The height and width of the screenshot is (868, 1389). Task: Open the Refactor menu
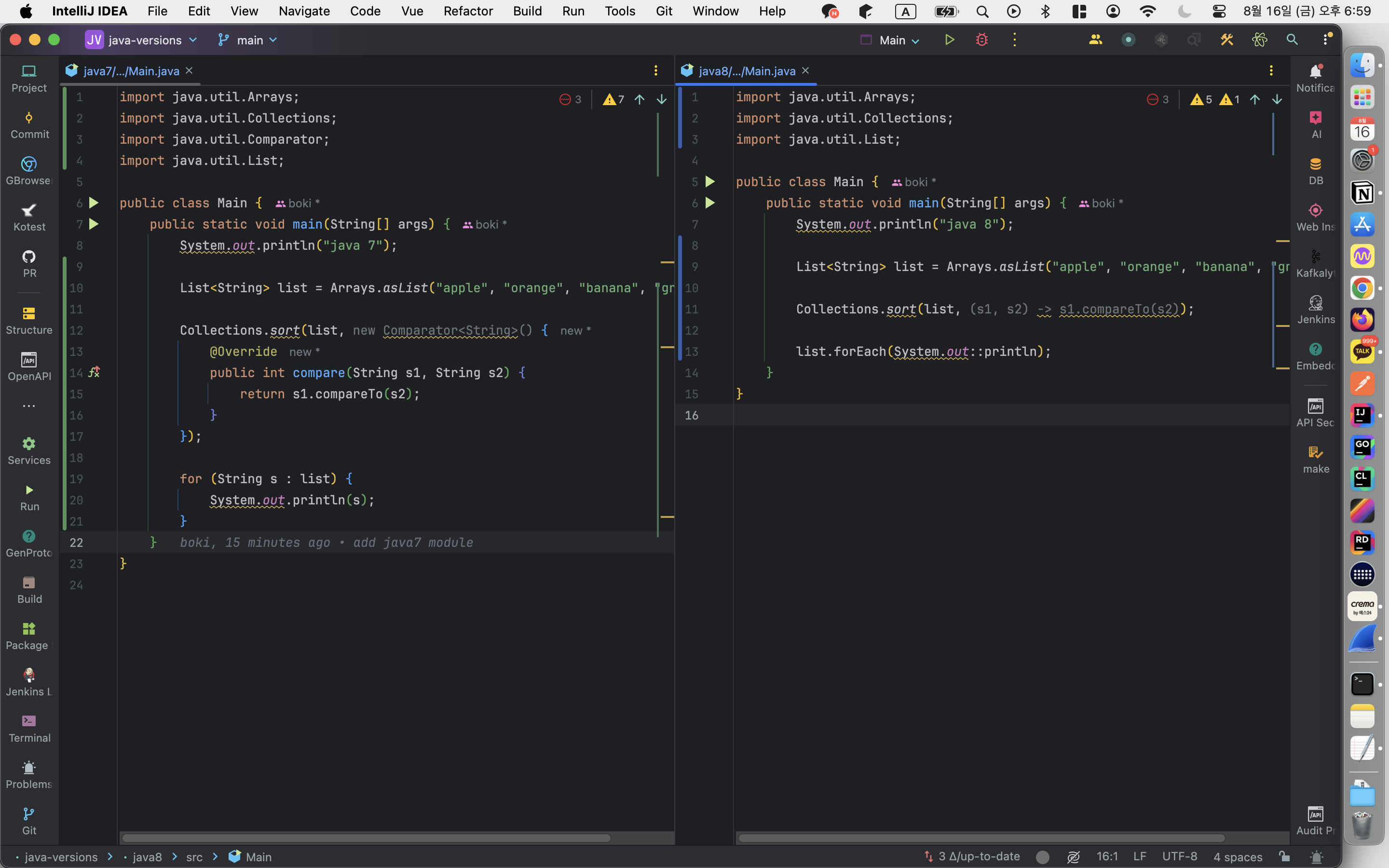coord(467,11)
